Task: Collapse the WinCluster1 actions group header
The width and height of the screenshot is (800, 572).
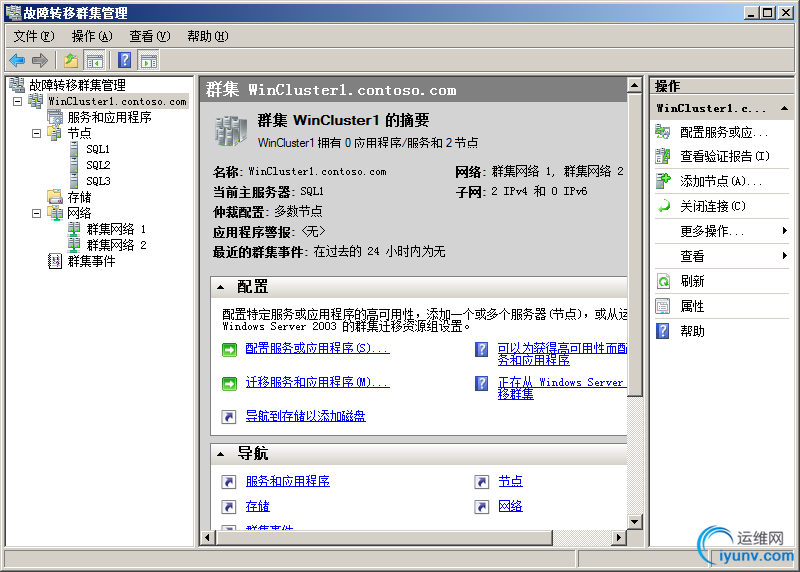Action: (x=784, y=108)
